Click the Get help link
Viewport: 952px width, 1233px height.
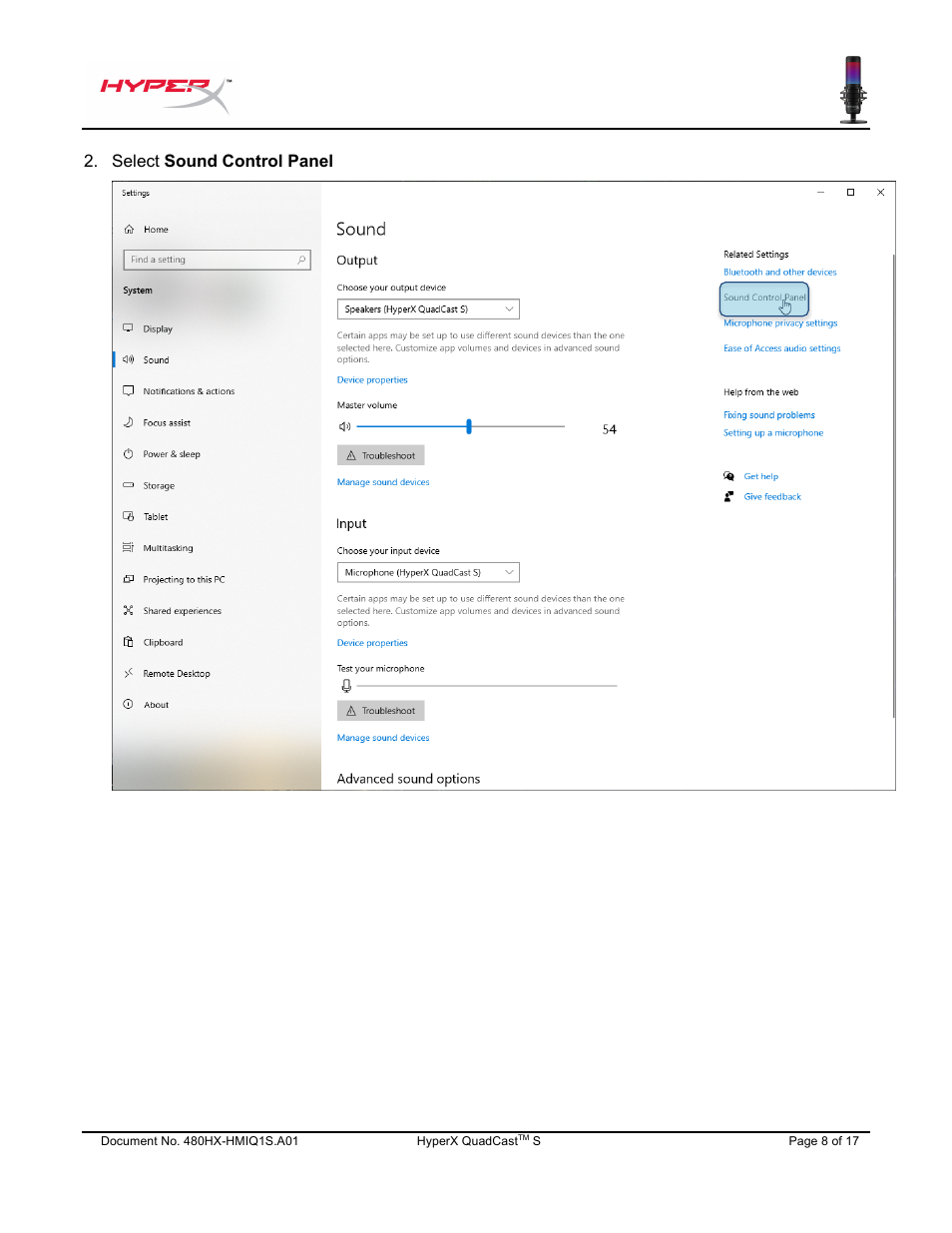(x=761, y=477)
